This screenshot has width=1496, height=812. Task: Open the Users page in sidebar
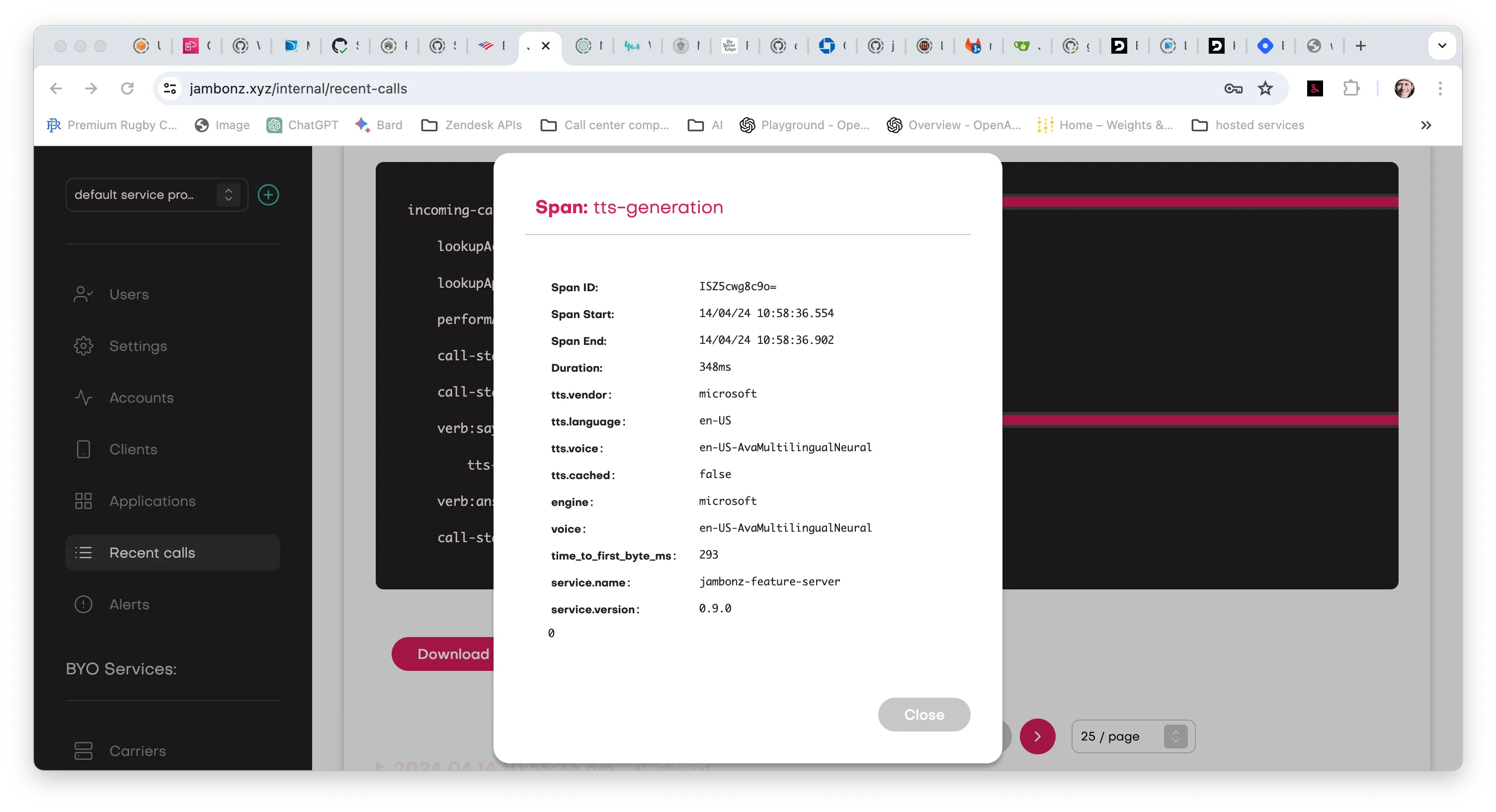point(129,295)
